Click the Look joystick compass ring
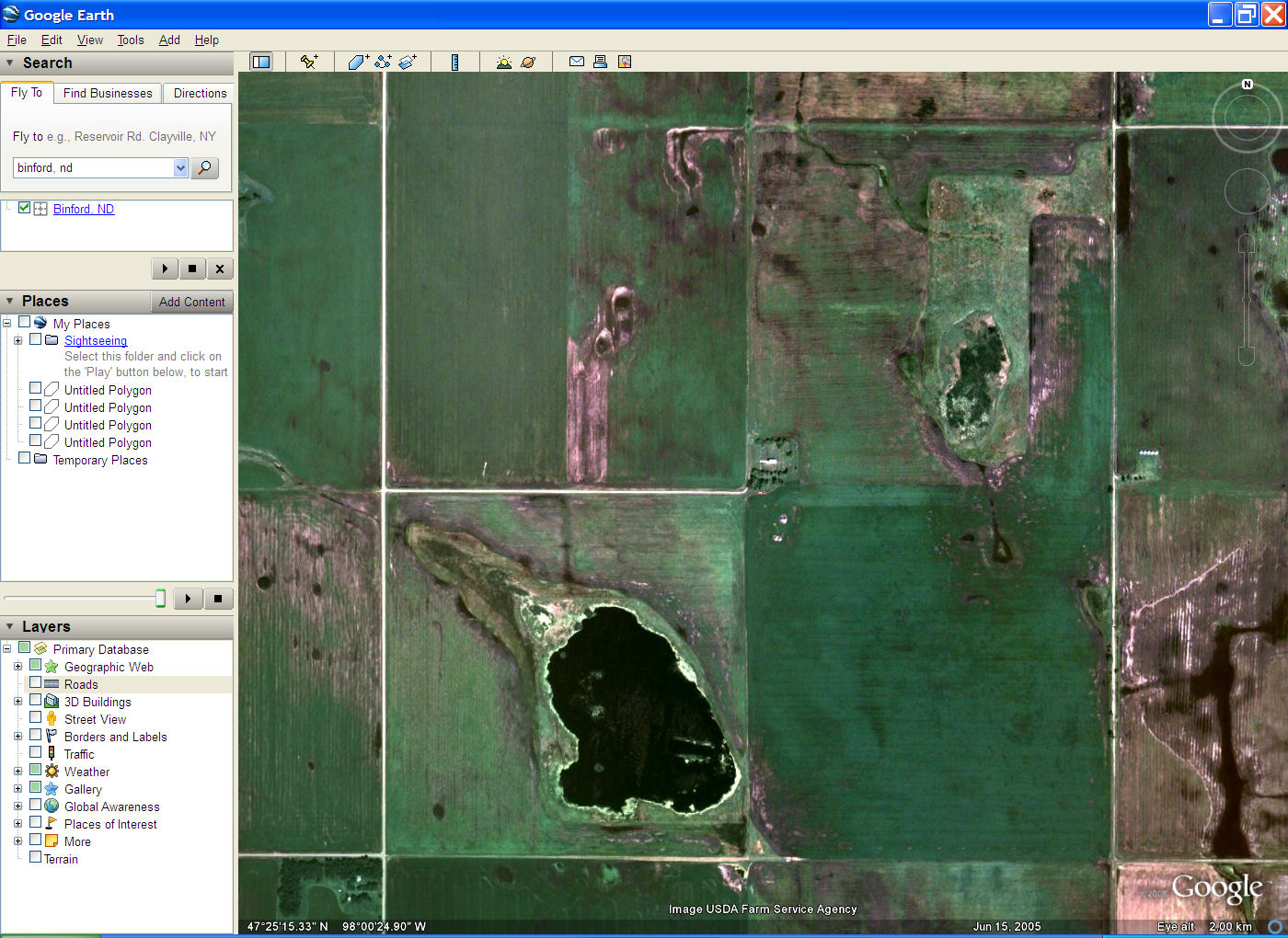1288x938 pixels. pos(1248,117)
